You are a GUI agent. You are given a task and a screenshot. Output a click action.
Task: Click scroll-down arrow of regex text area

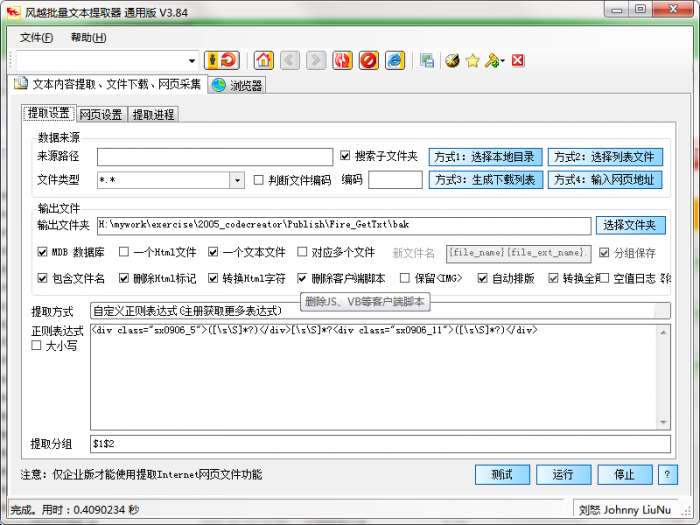click(x=663, y=422)
